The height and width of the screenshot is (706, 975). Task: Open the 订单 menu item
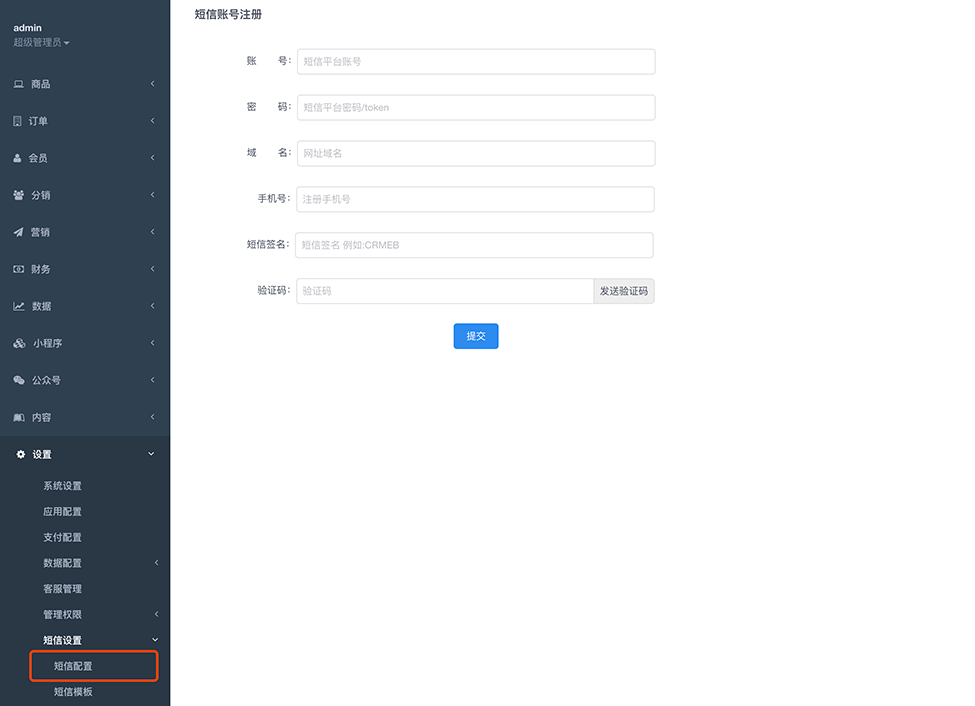coord(85,121)
